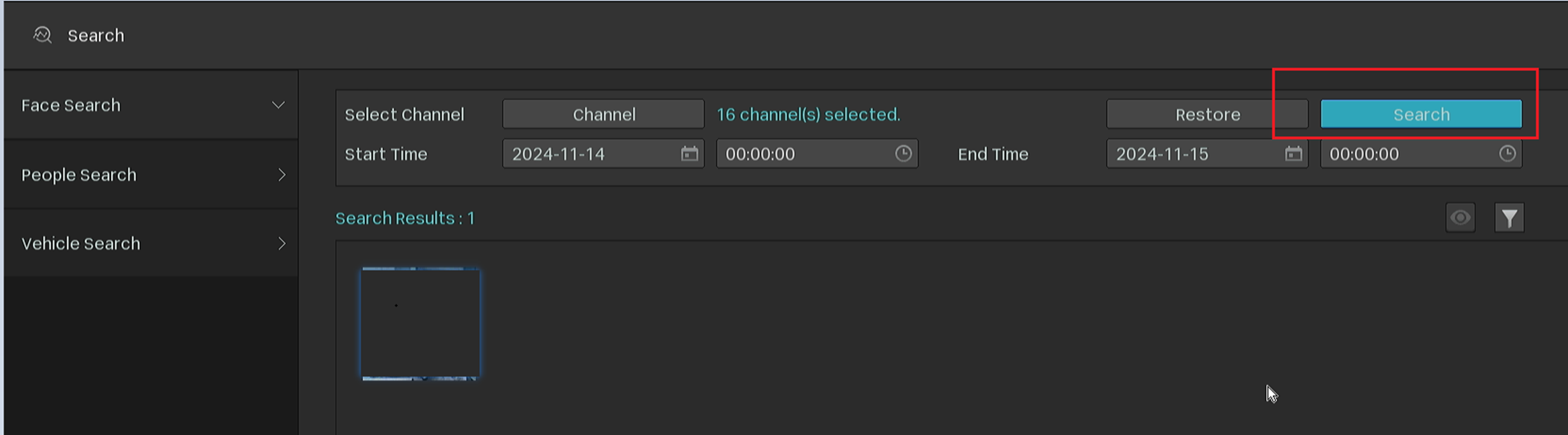Open the Channel selection button

click(603, 114)
